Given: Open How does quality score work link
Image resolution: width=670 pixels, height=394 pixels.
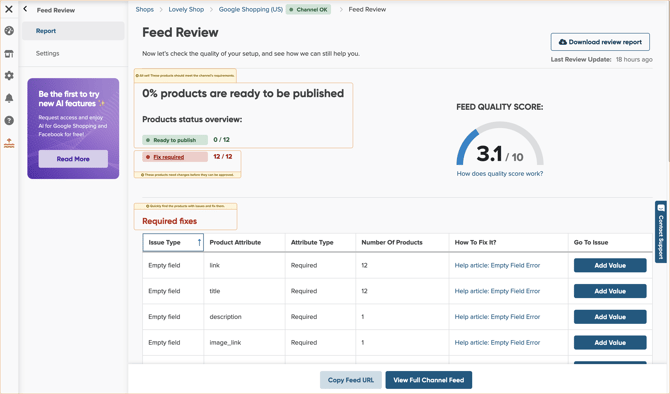Looking at the screenshot, I should point(500,173).
